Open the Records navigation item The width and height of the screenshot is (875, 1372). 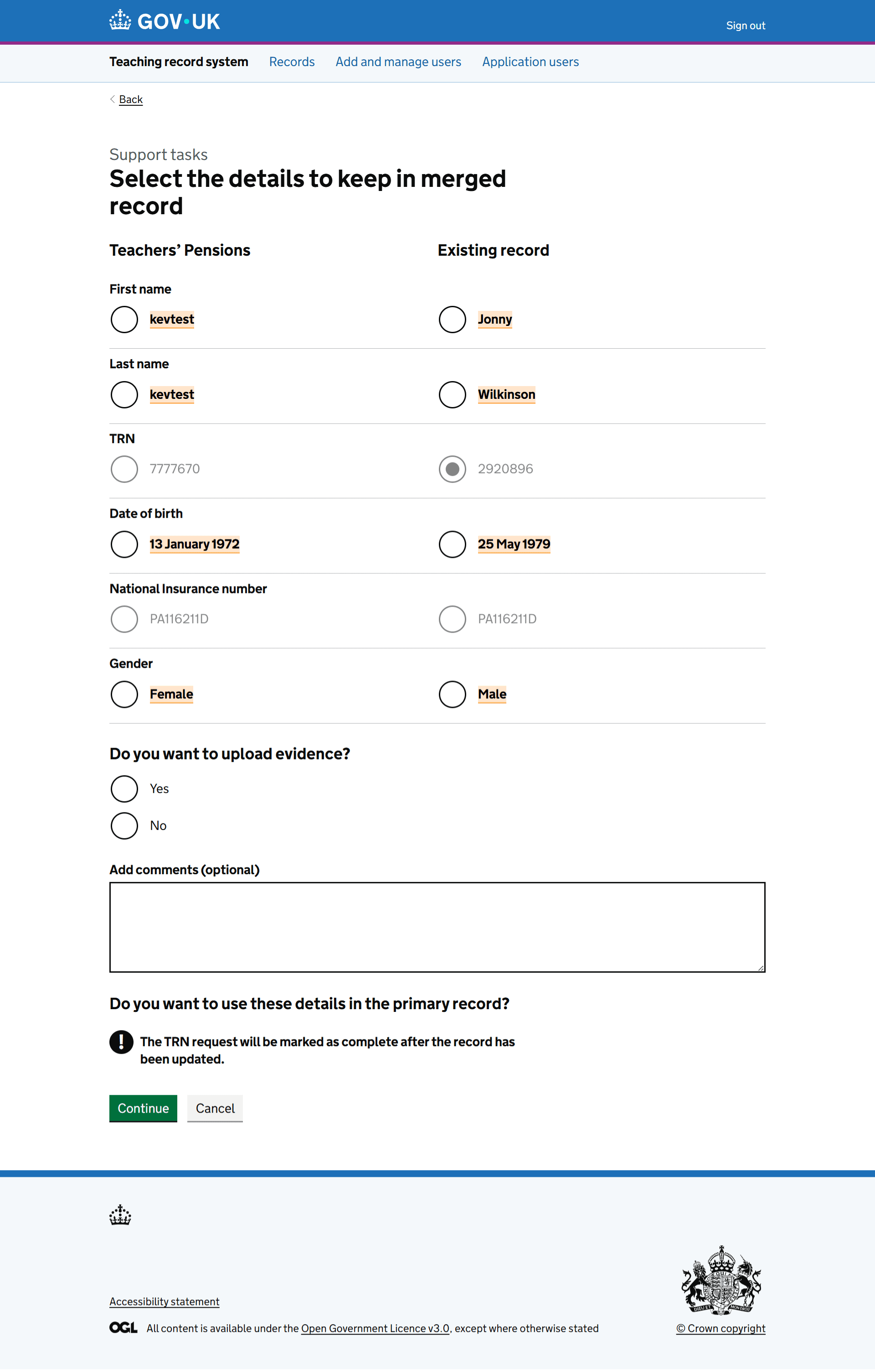pyautogui.click(x=292, y=62)
